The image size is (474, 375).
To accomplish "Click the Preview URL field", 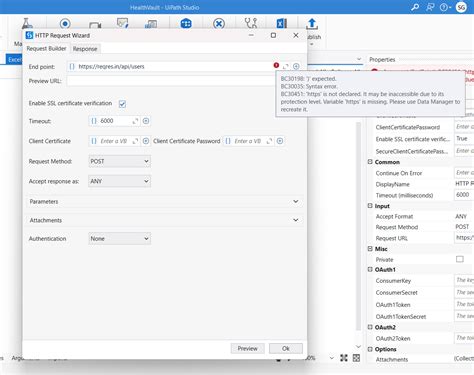I will pyautogui.click(x=171, y=81).
